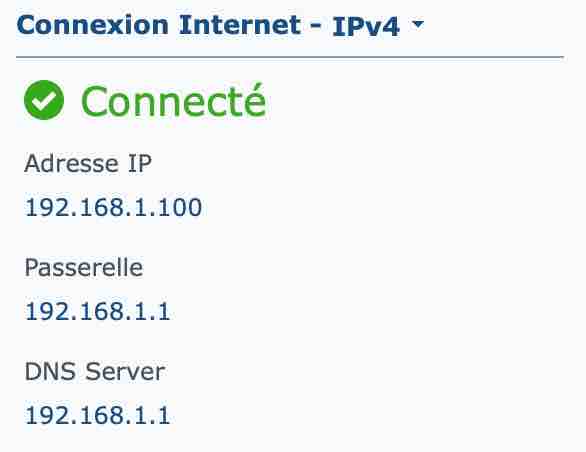This screenshot has width=586, height=452.
Task: Select the gateway address under Passerelle
Action: tap(97, 311)
